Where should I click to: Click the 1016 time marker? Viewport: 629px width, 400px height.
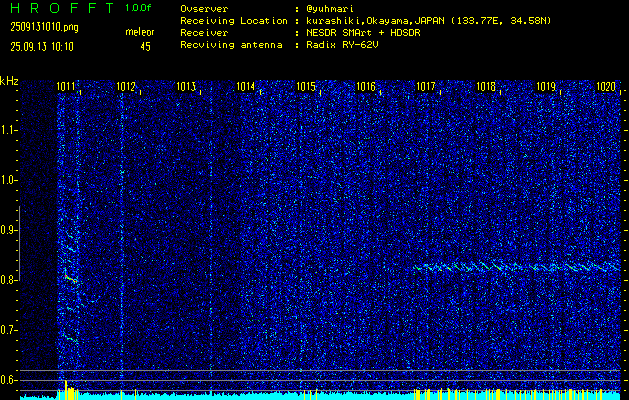(x=365, y=87)
